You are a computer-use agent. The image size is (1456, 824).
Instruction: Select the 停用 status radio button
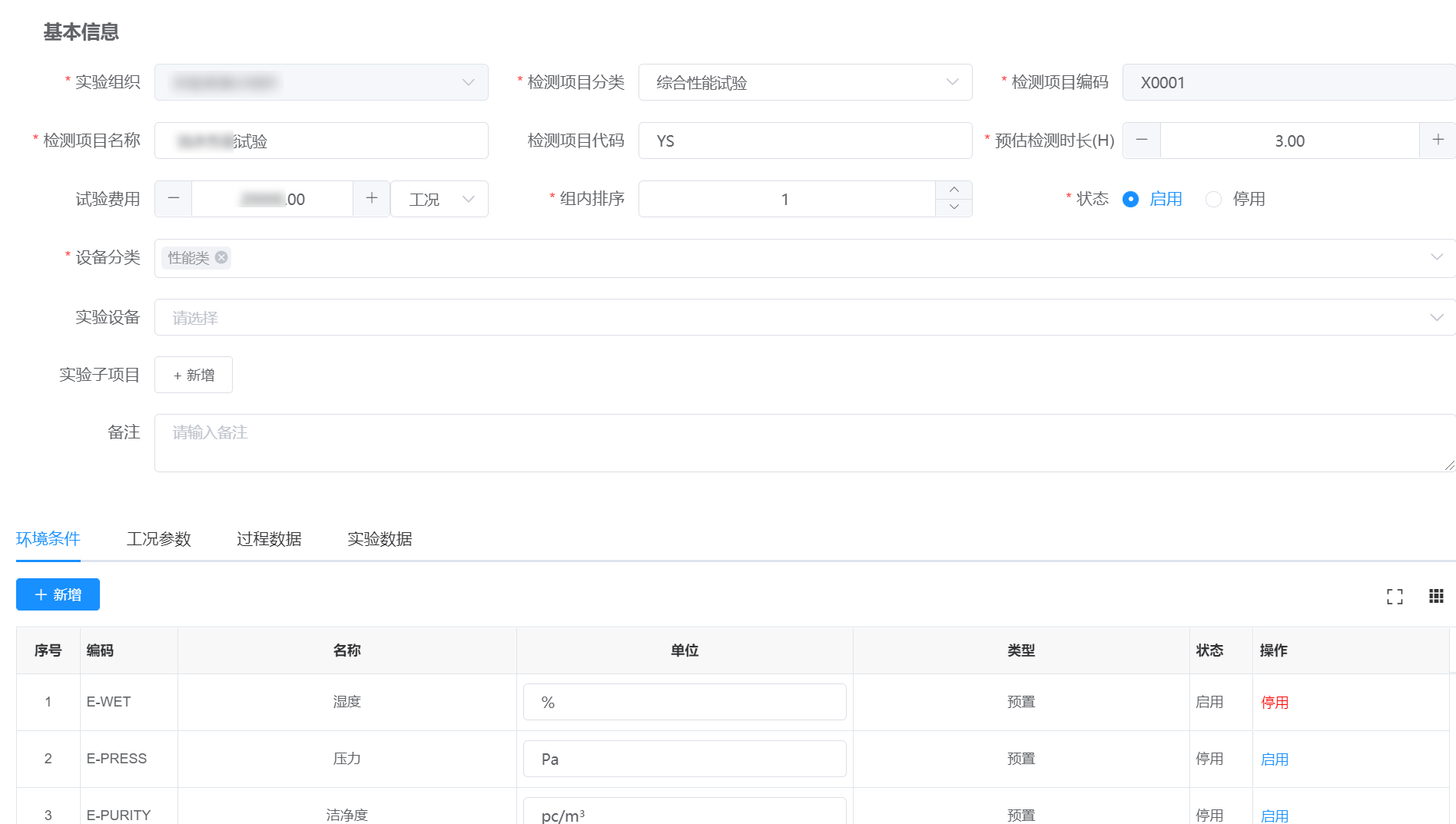(1213, 199)
